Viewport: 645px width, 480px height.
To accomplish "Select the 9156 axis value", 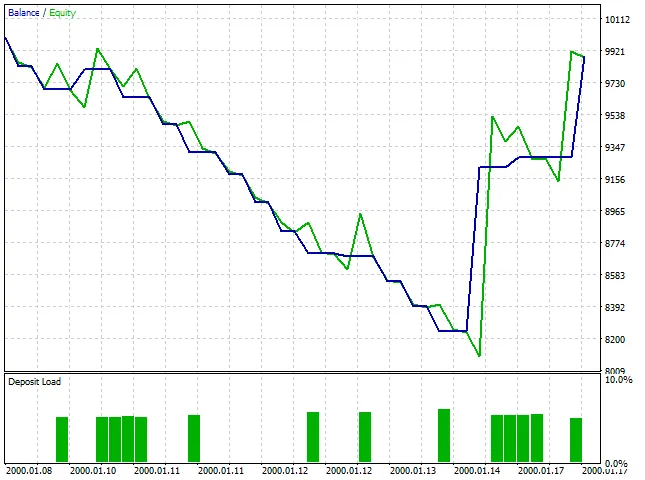I will [618, 179].
